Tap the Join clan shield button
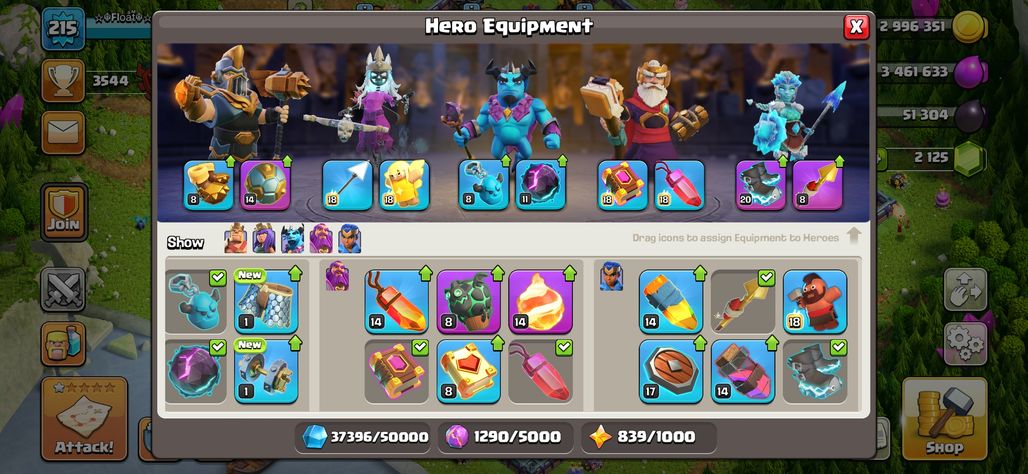 pos(64,212)
